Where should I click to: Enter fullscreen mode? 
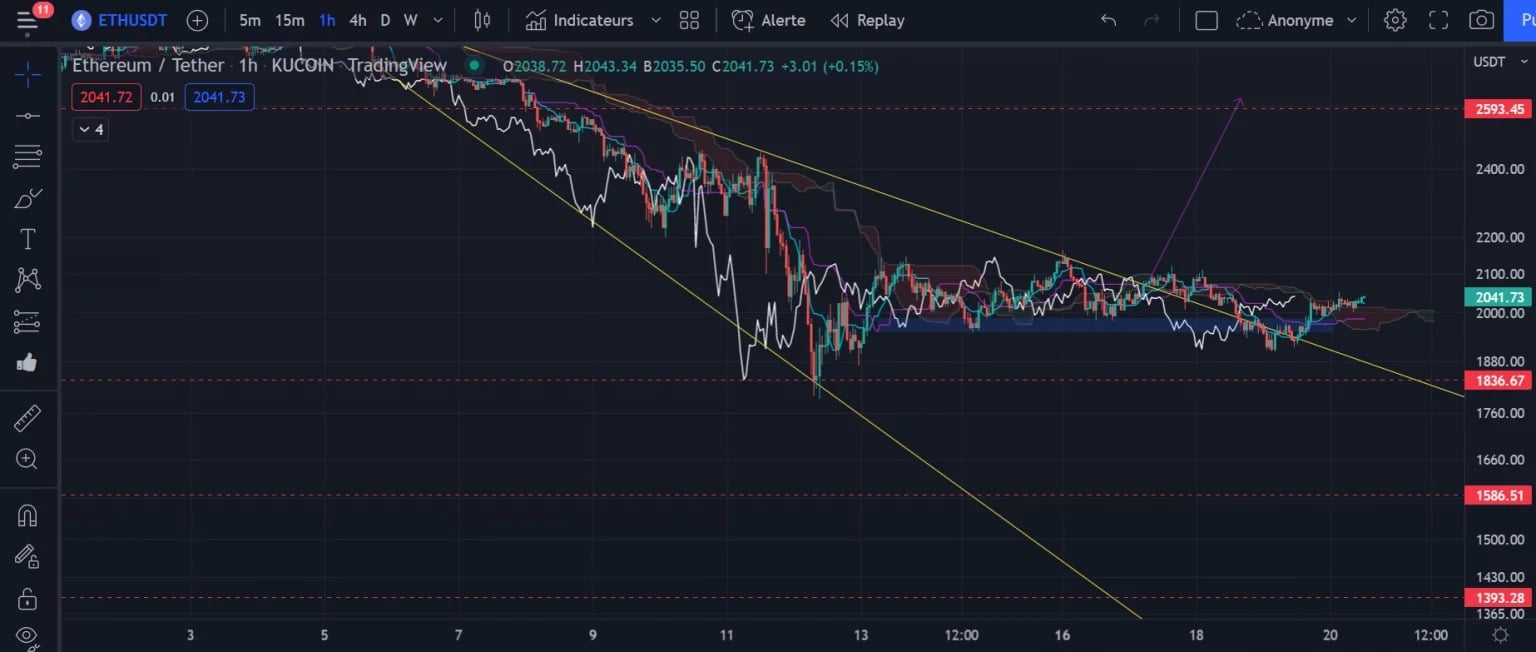tap(1438, 20)
